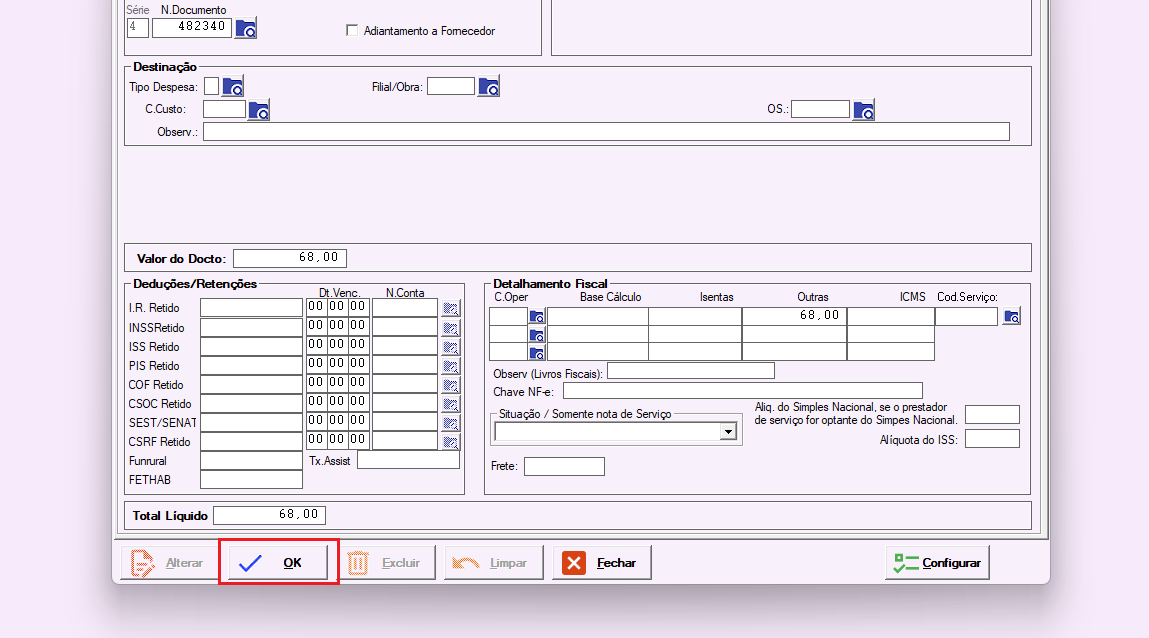The height and width of the screenshot is (638, 1149).
Task: Open the I.R. Retido account lookup icon
Action: [451, 308]
